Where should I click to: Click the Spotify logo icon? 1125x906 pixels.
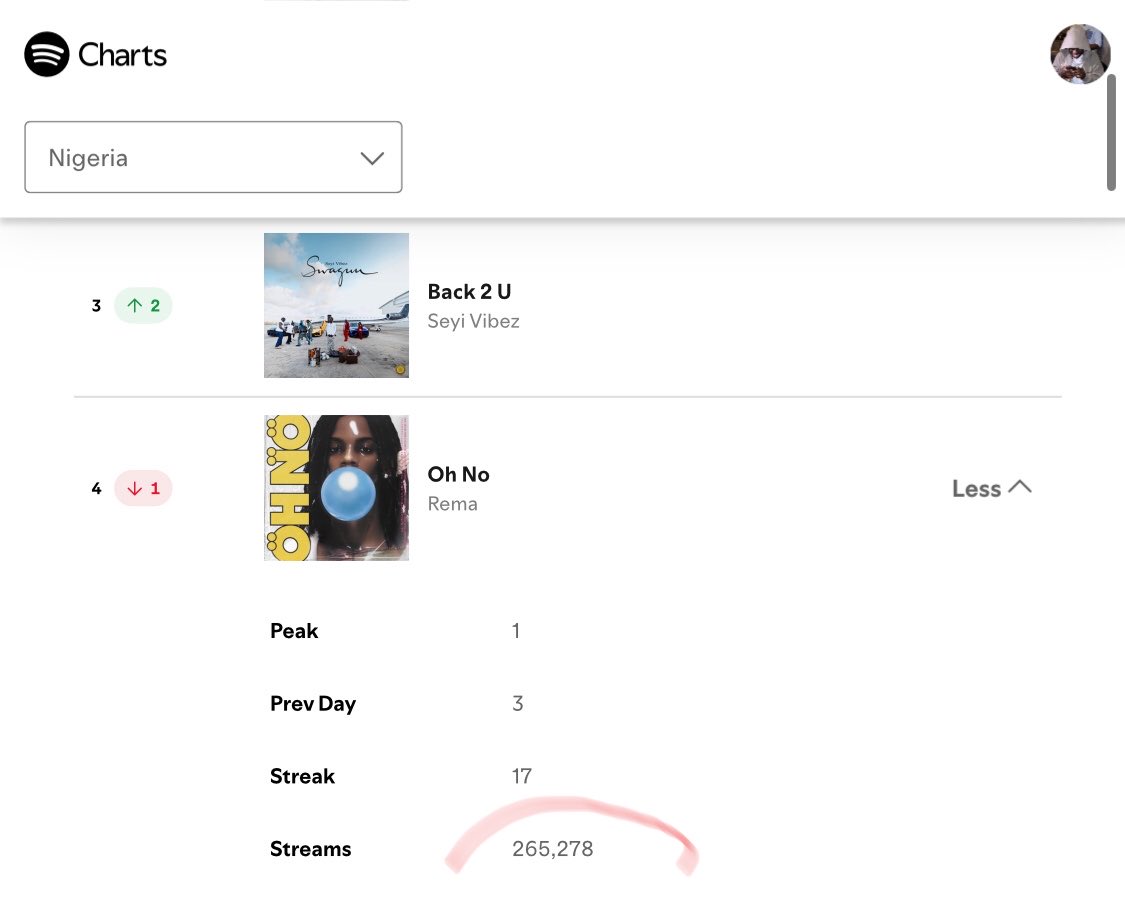coord(47,55)
